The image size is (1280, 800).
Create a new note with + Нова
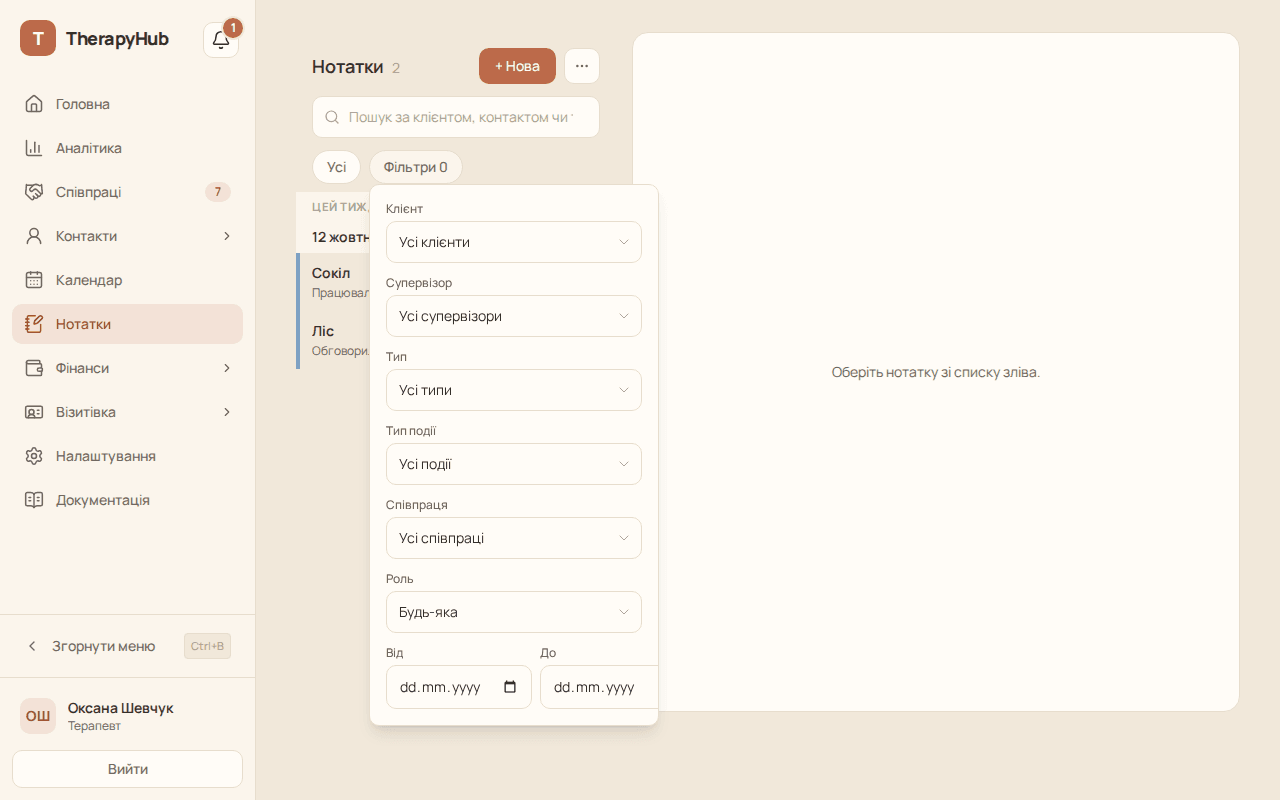[x=517, y=66]
